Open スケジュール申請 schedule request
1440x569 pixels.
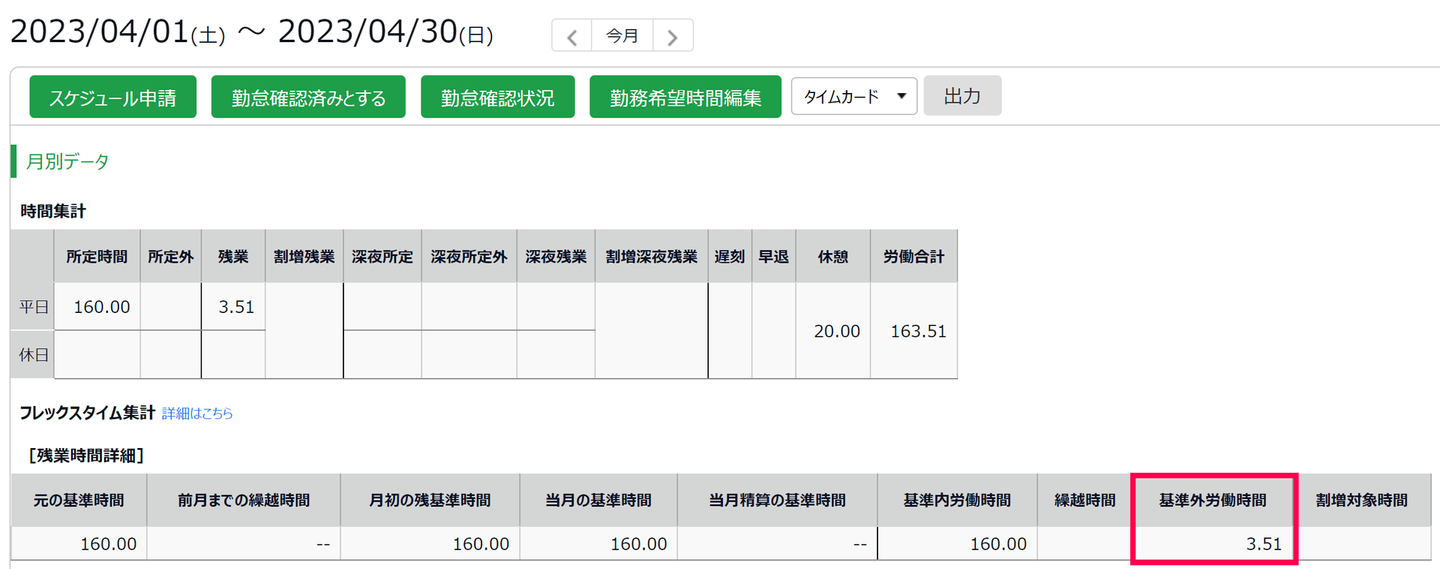113,98
